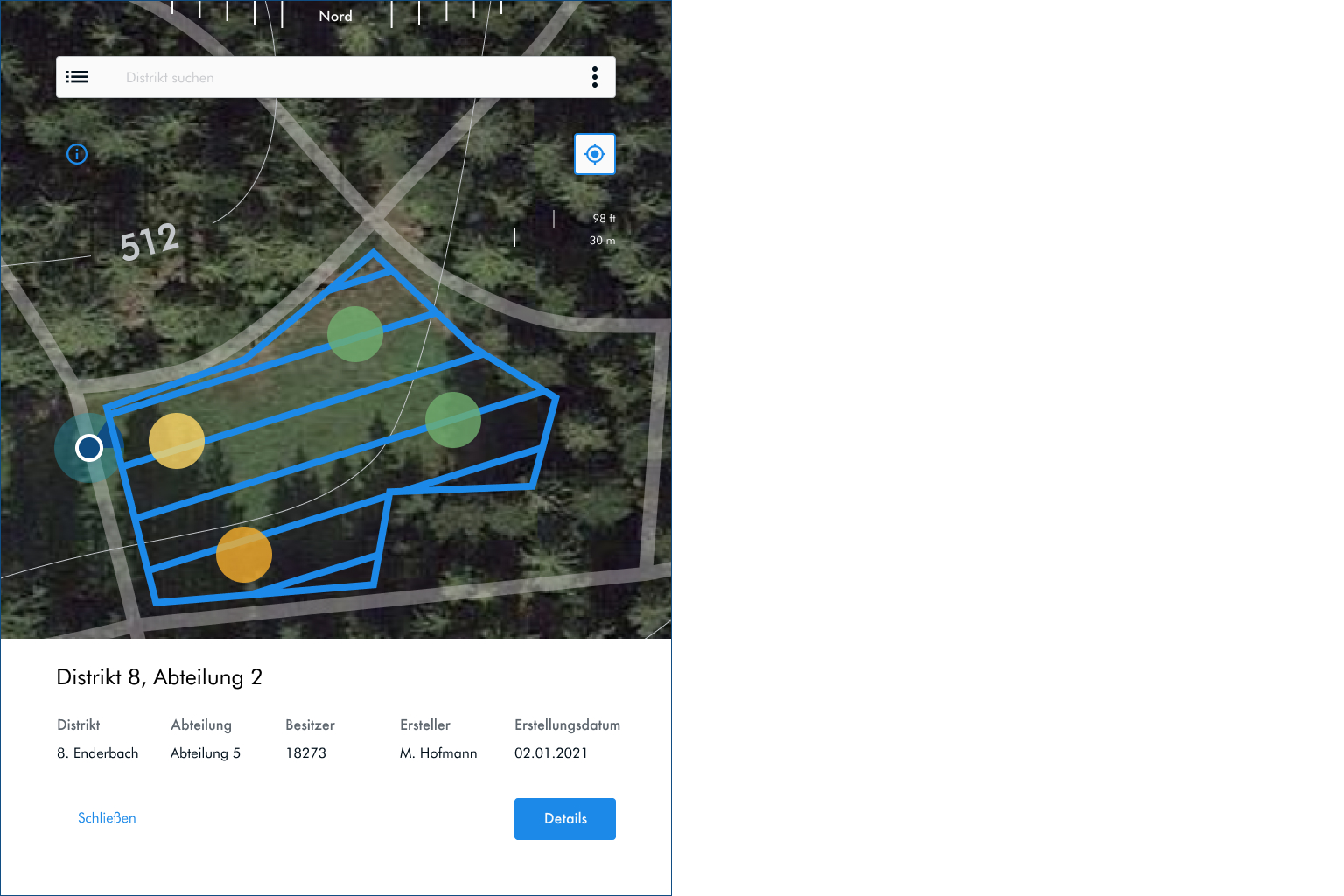1344x896 pixels.
Task: Click the Nord compass heading label
Action: pyautogui.click(x=335, y=16)
